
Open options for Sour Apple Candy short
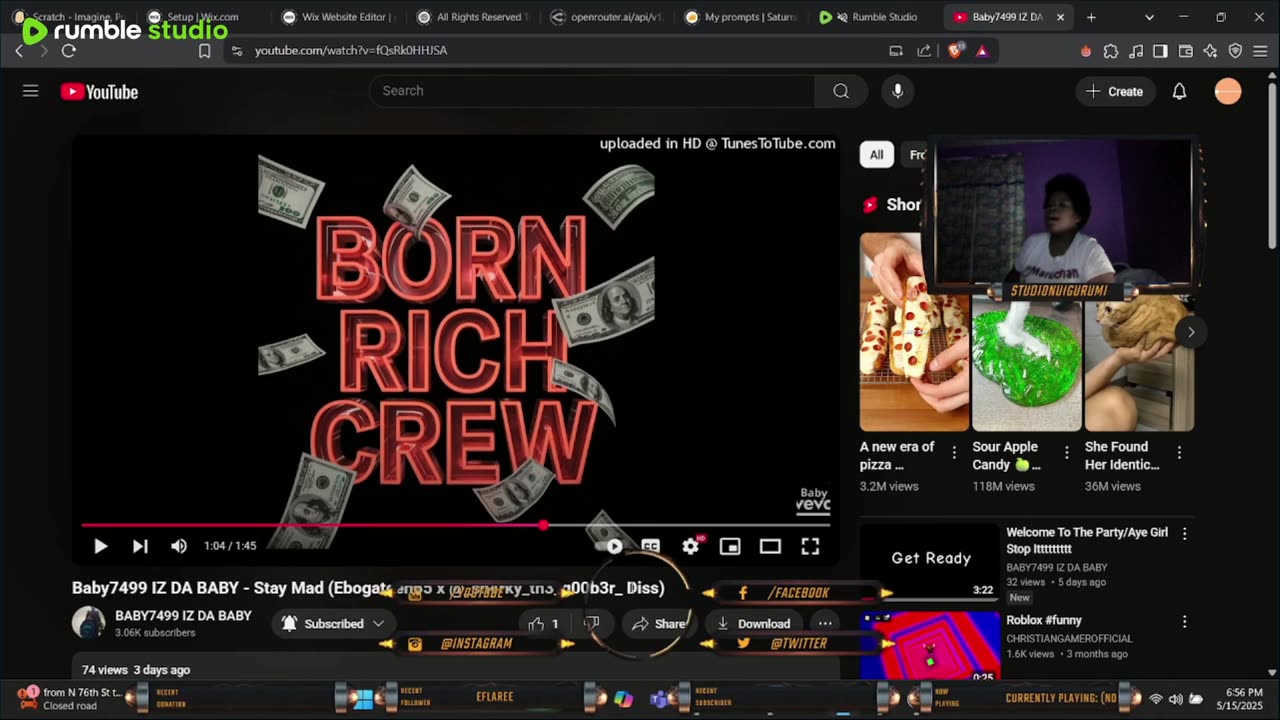(1066, 452)
